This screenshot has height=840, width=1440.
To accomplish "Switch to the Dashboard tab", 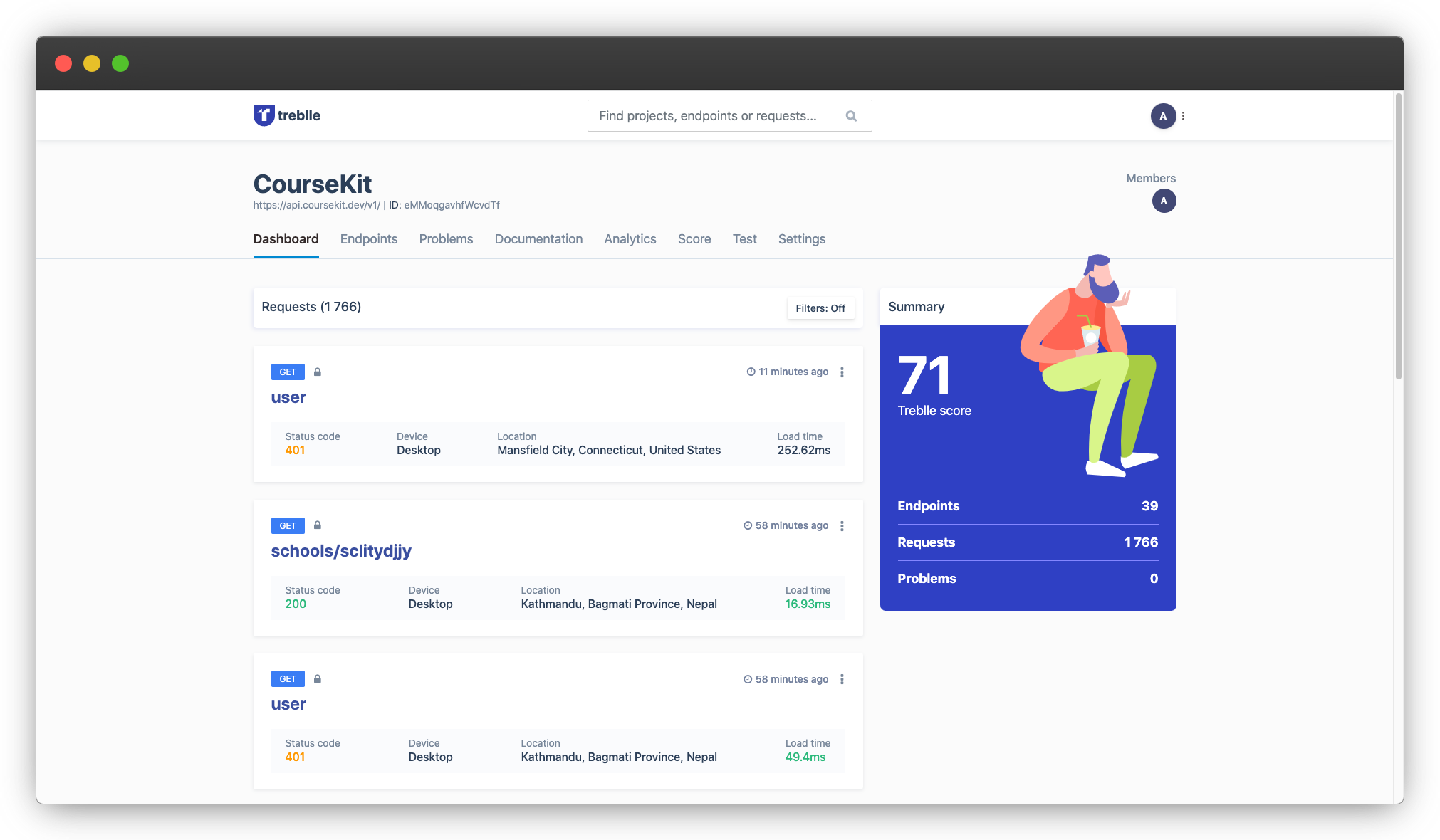I will tap(286, 239).
